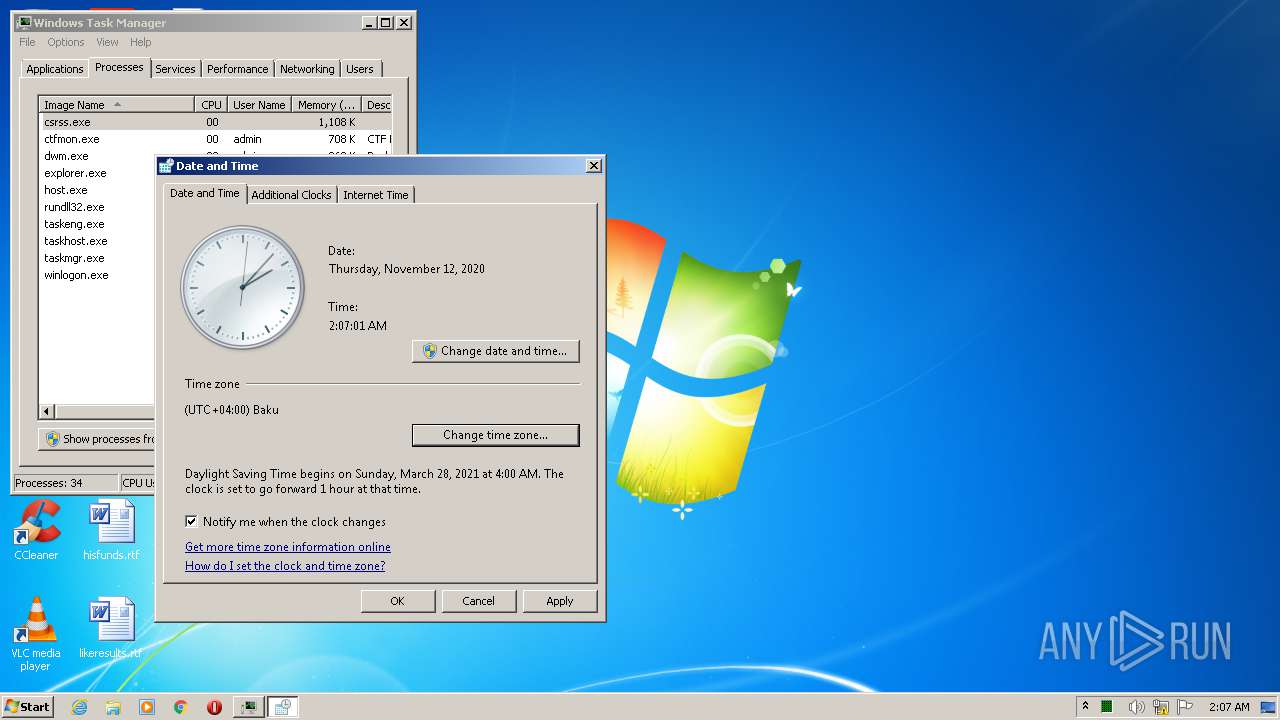1280x720 pixels.
Task: Select ctfmon.exe process row
Action: pos(215,139)
